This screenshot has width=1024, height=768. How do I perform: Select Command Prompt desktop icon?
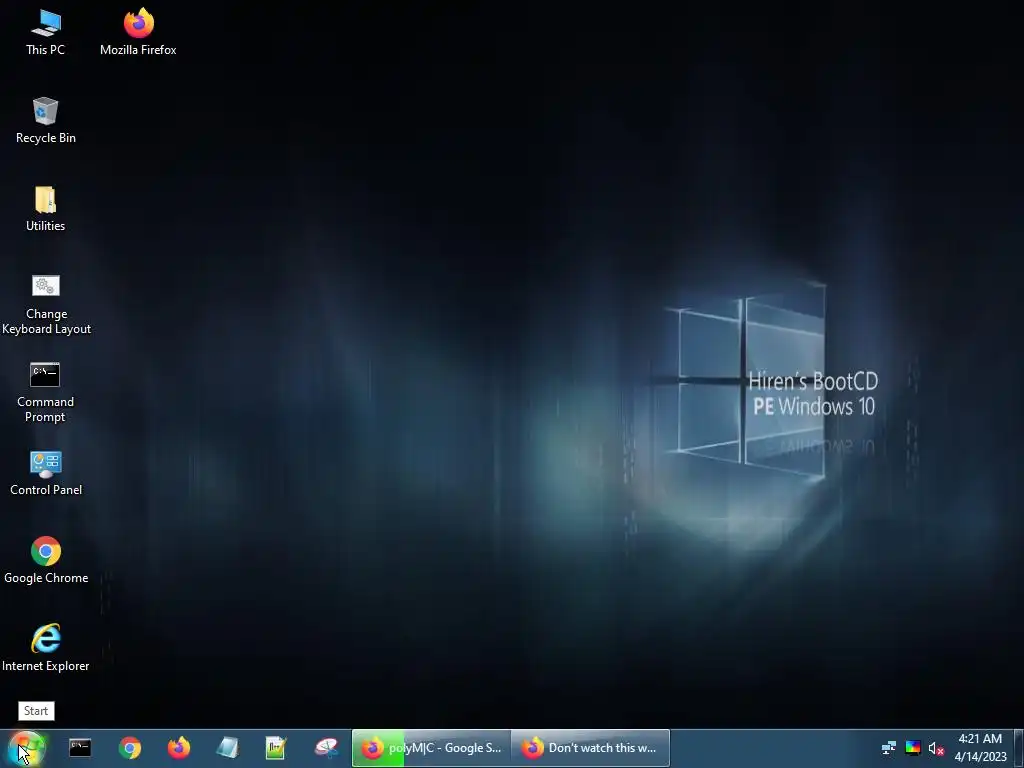pos(45,392)
